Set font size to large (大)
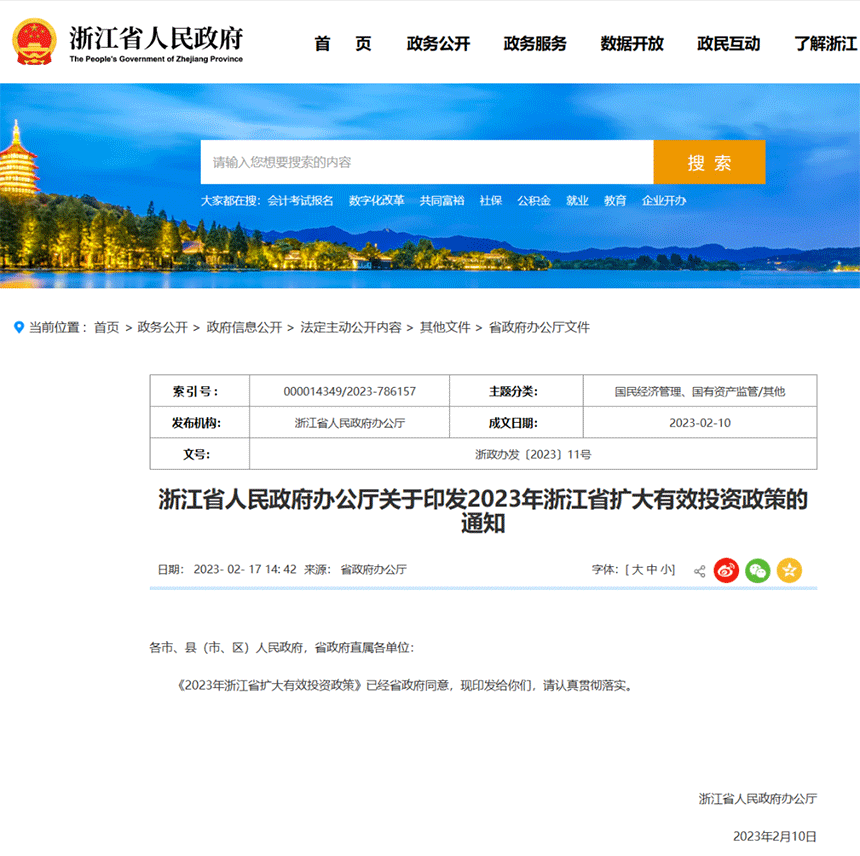The height and width of the screenshot is (856, 860). click(636, 570)
